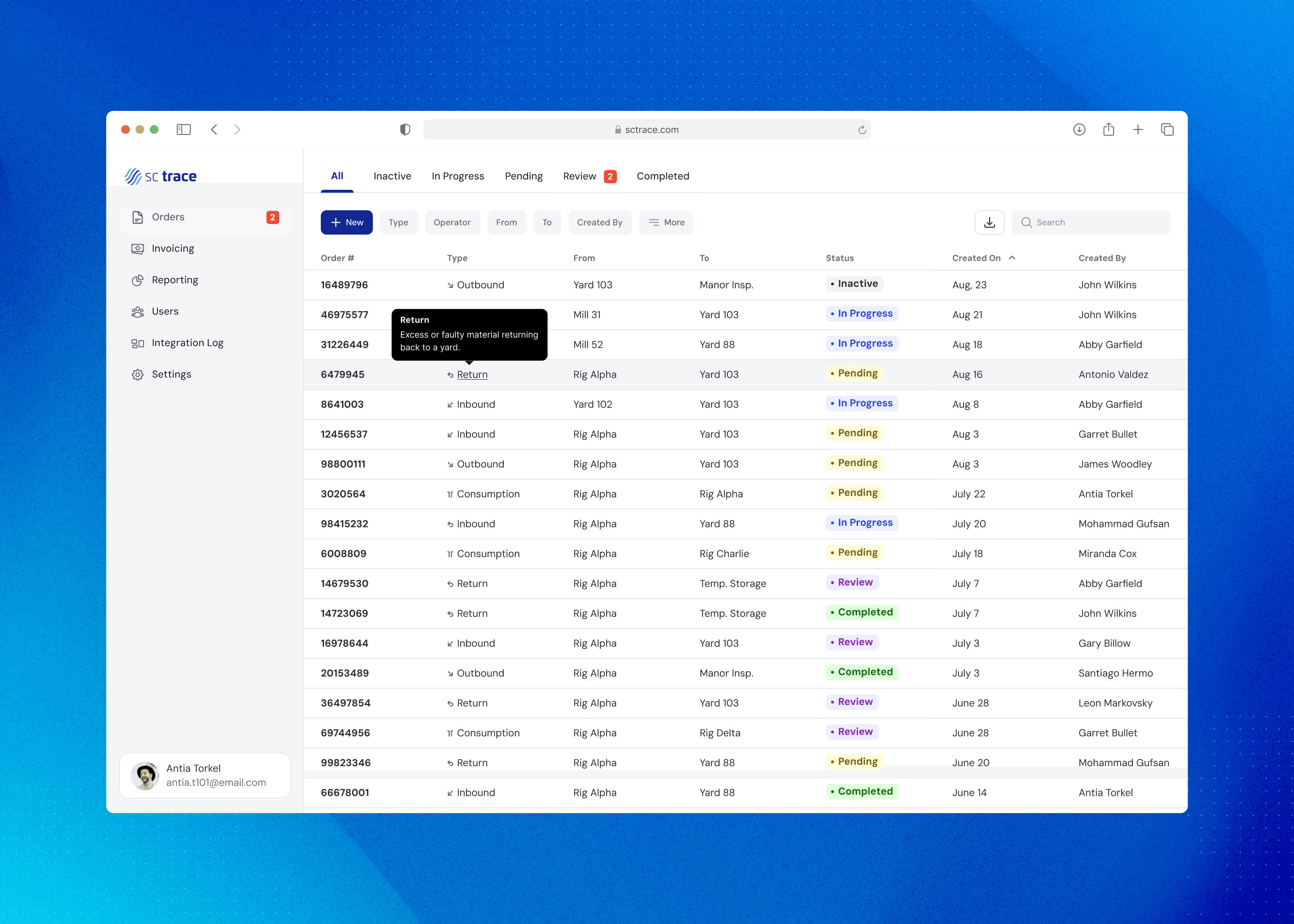Expand the Operator filter
The width and height of the screenshot is (1294, 924).
point(452,223)
